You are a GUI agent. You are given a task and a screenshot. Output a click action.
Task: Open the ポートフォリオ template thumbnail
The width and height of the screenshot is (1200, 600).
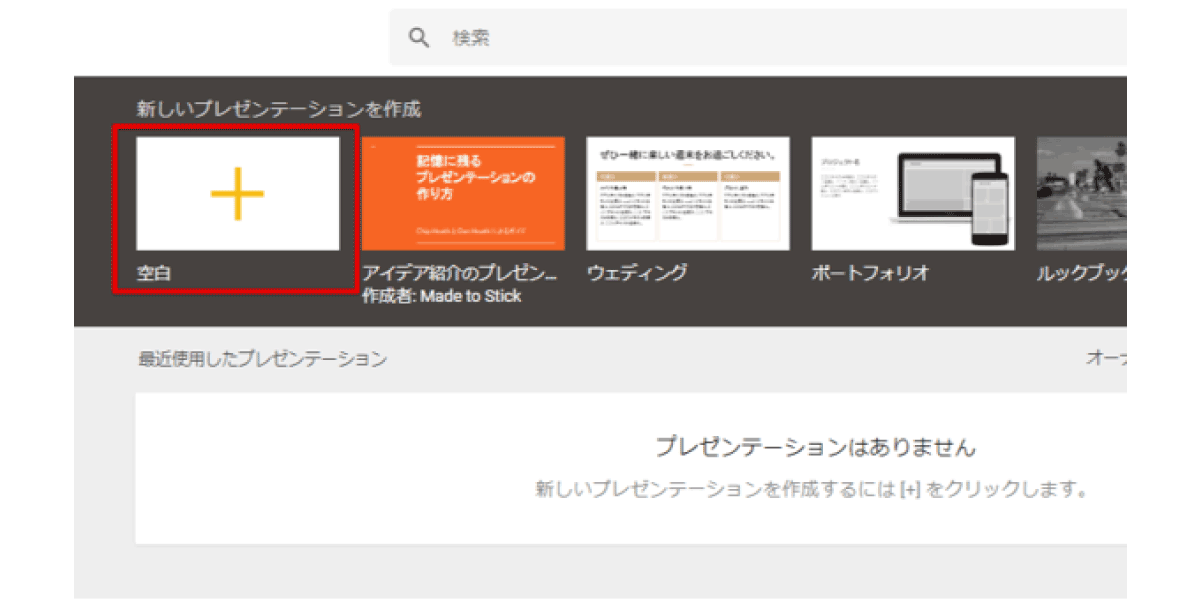pyautogui.click(x=913, y=193)
